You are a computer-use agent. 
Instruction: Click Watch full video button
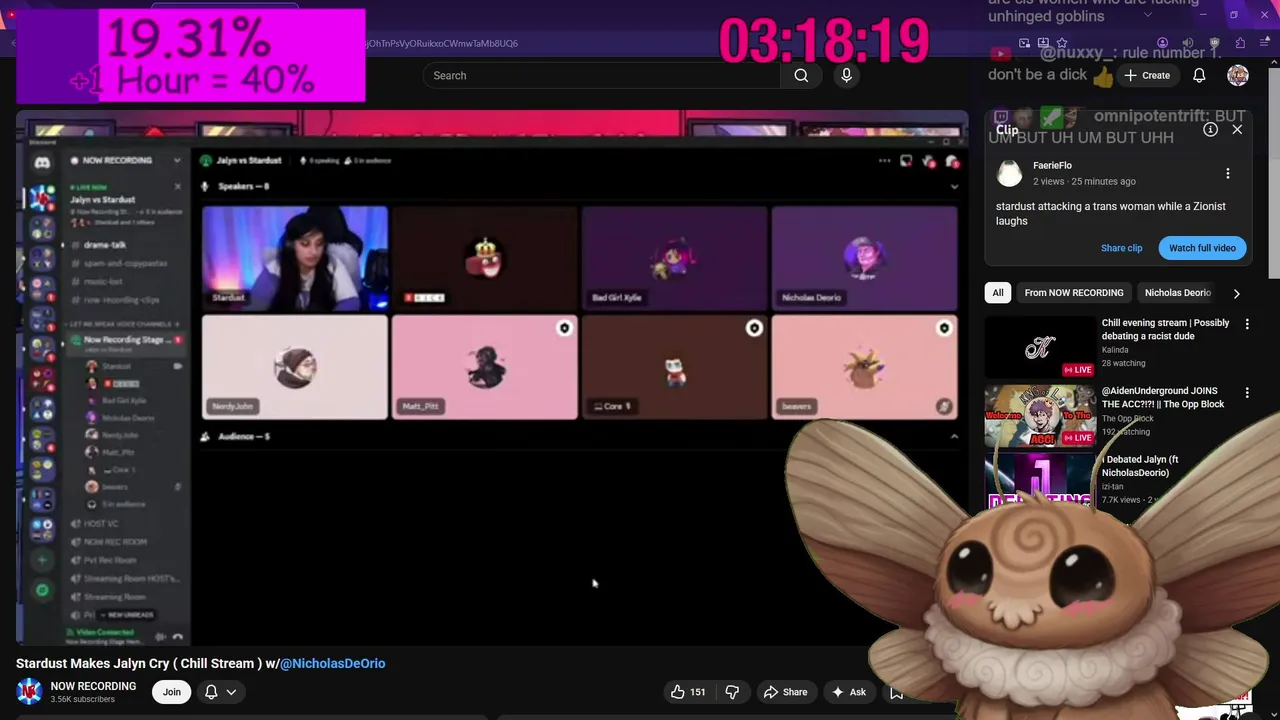pos(1202,248)
